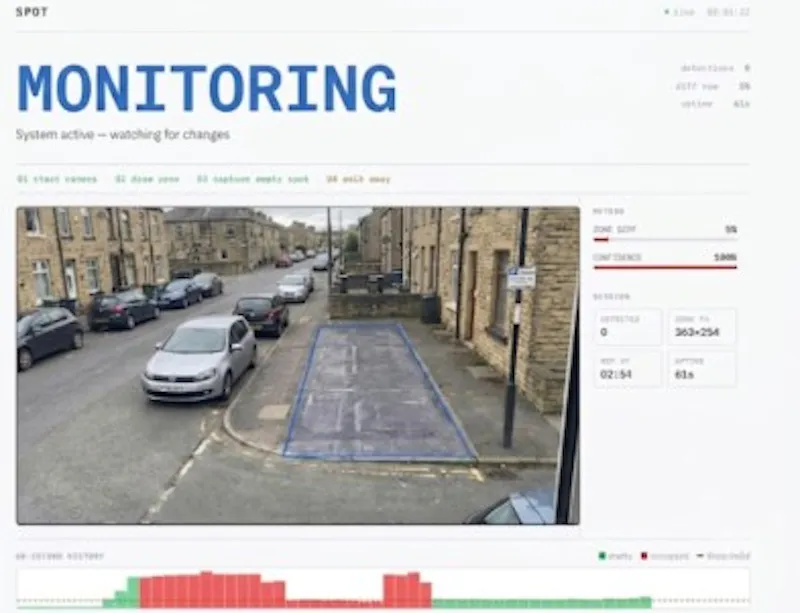This screenshot has height=613, width=800.
Task: Click the clock time in the top right
Action: [x=728, y=12]
